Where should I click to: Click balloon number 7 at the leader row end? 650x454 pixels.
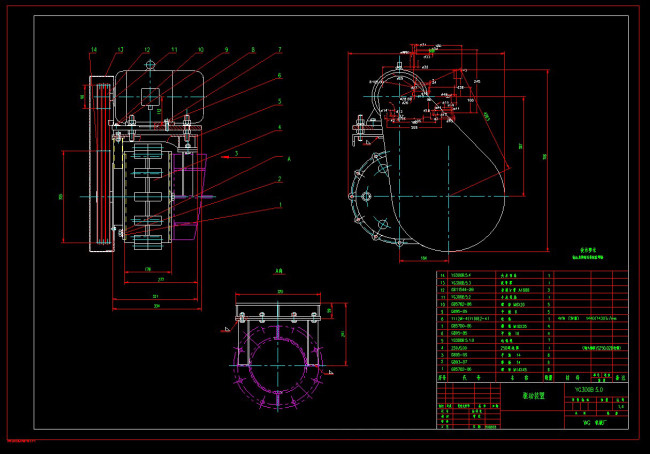click(x=280, y=50)
